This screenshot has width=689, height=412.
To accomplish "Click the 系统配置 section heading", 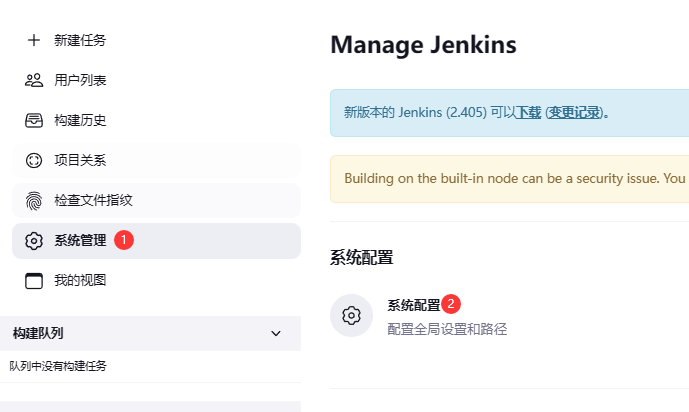I will click(362, 257).
